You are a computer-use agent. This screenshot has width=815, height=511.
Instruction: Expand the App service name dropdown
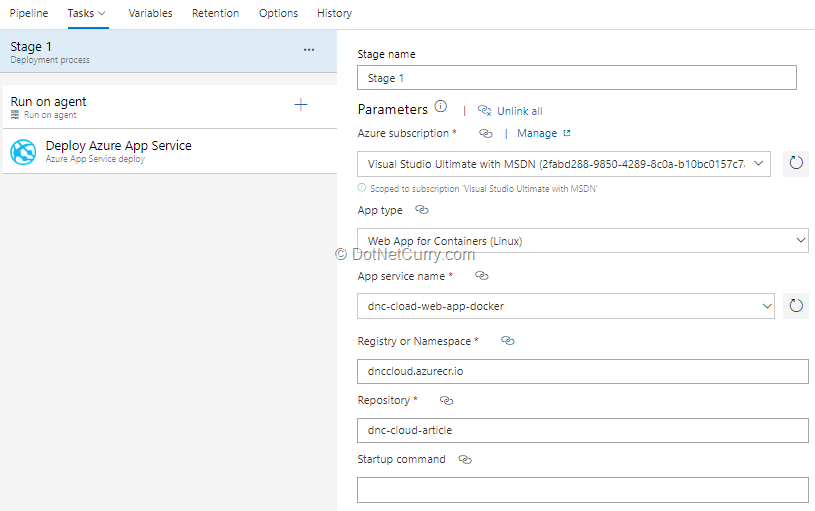[767, 306]
